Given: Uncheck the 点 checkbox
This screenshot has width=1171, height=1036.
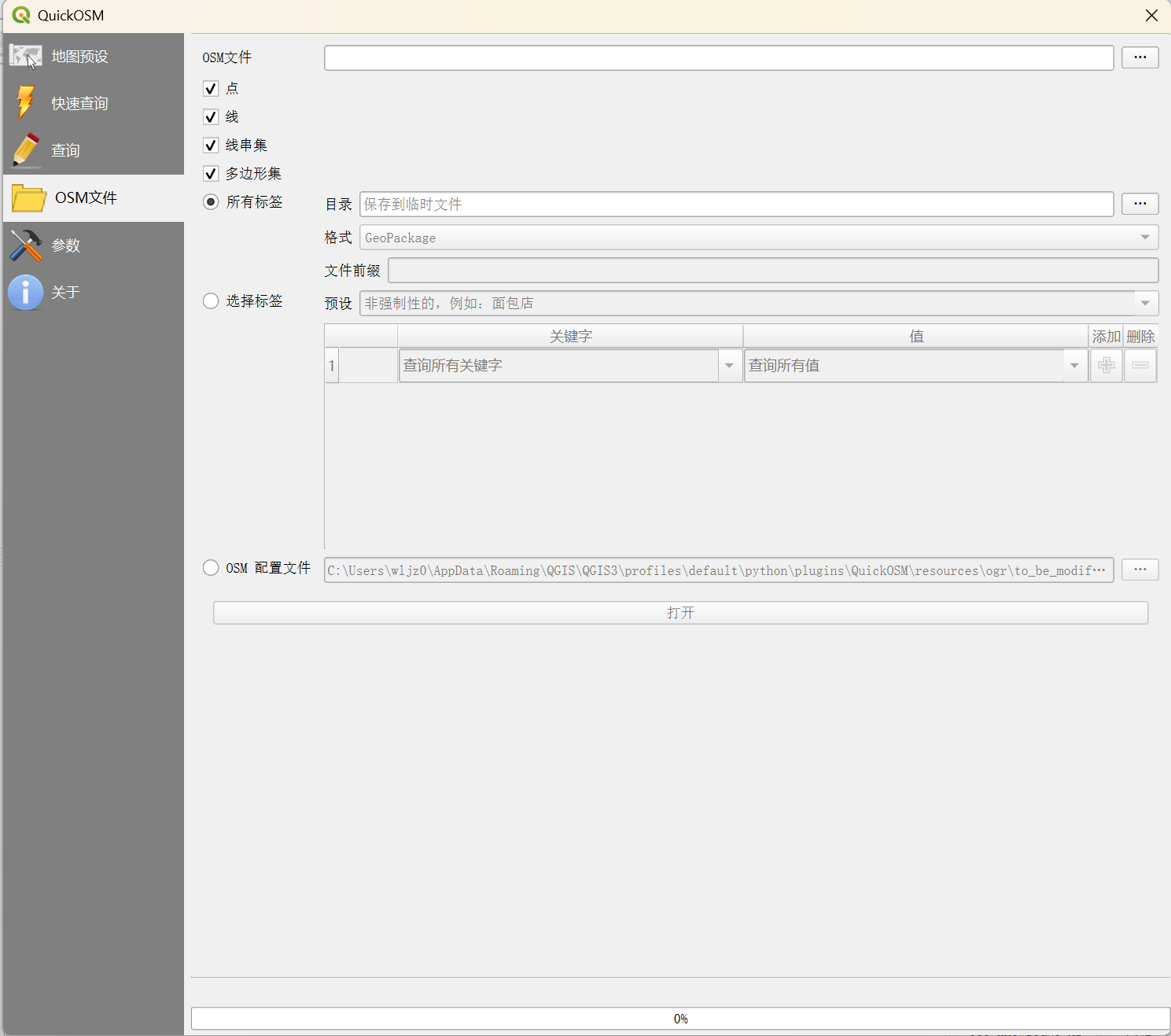Looking at the screenshot, I should coord(211,89).
